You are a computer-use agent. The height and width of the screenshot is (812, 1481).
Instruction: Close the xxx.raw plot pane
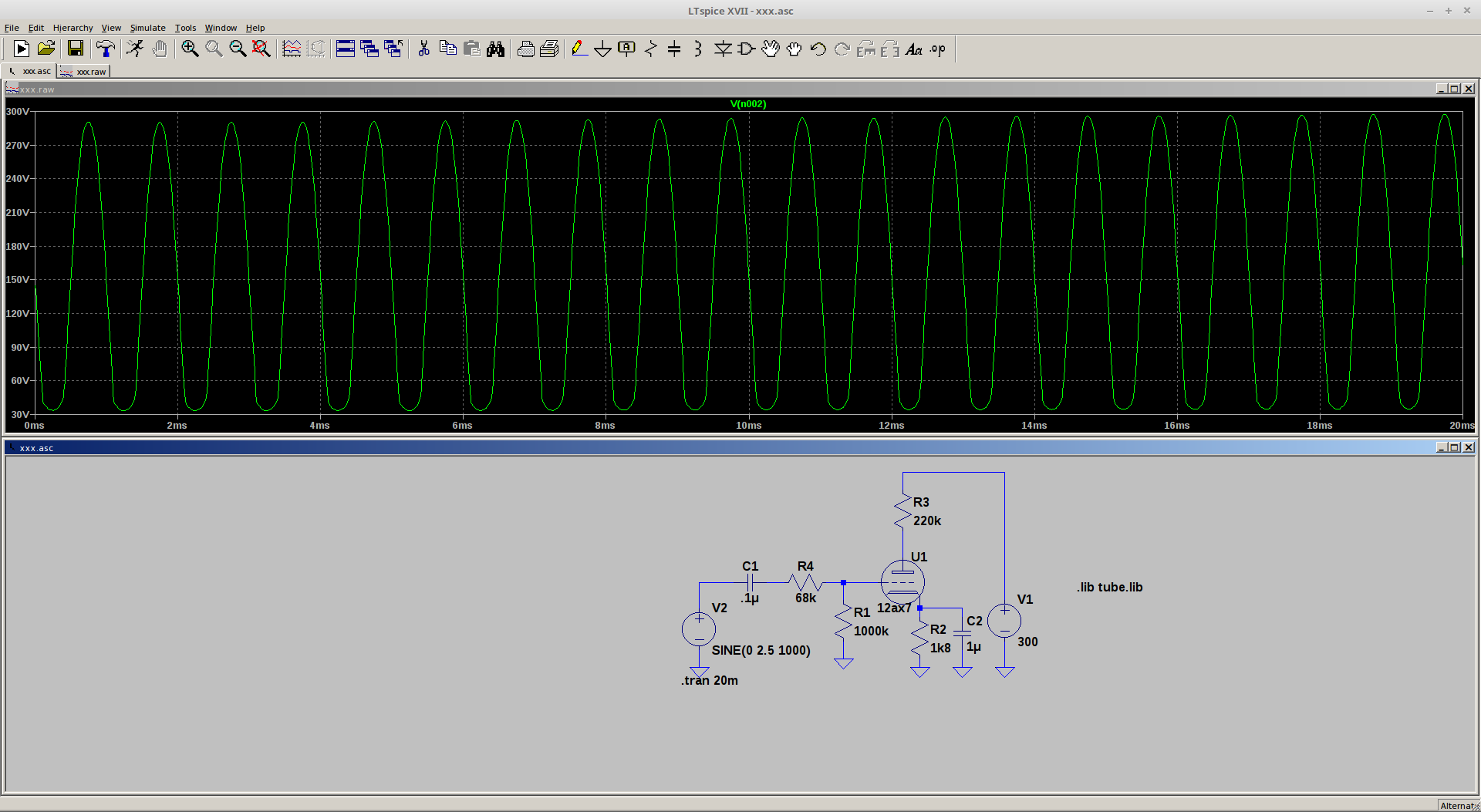tap(1469, 89)
